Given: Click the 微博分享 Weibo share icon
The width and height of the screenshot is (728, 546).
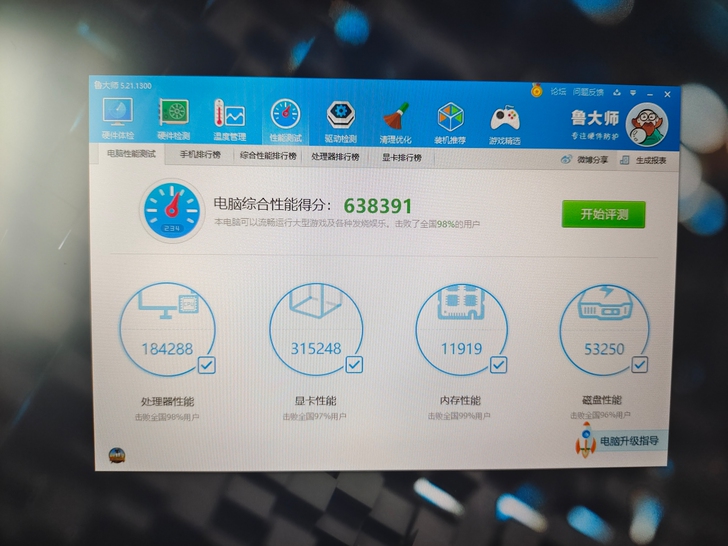Looking at the screenshot, I should [x=566, y=159].
